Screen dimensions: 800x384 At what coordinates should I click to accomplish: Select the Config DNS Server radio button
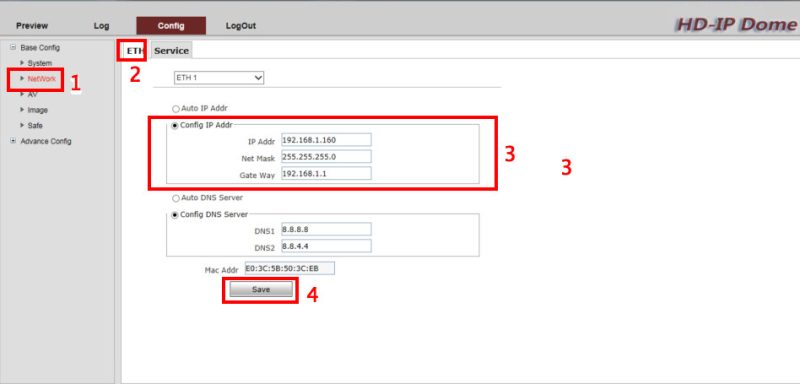(176, 215)
